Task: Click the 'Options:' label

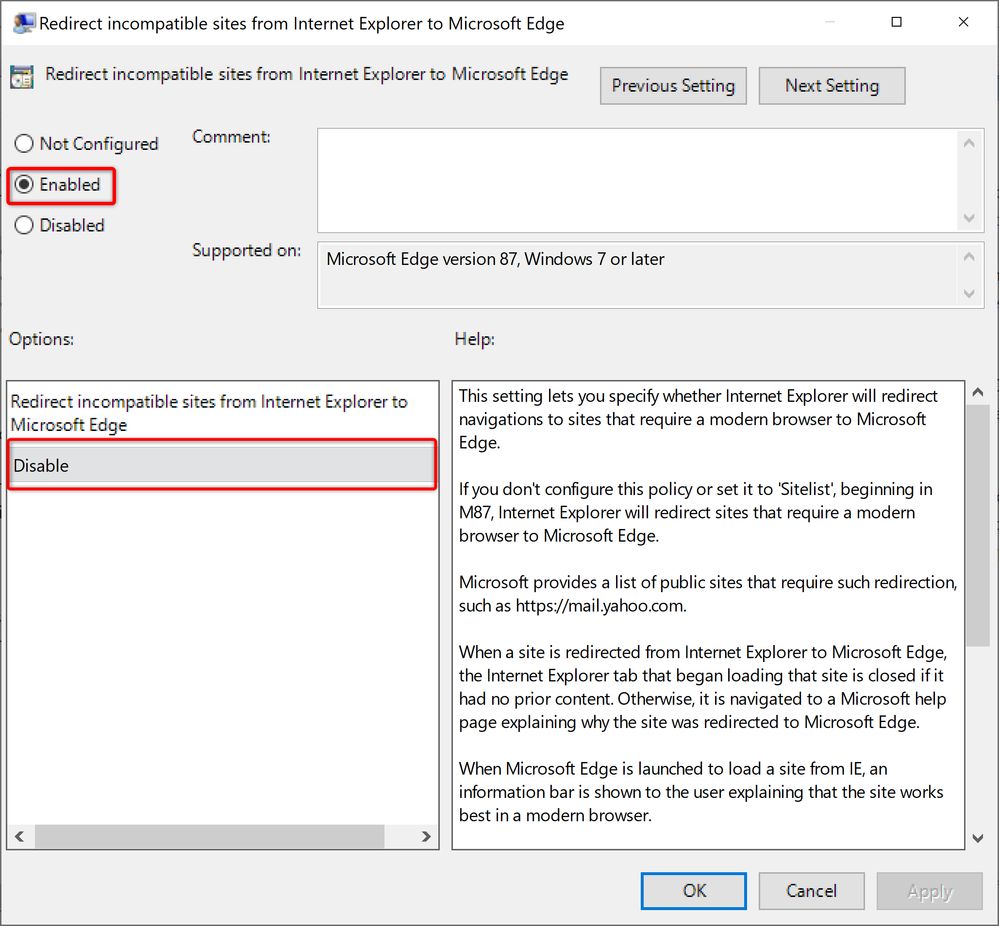Action: (41, 339)
